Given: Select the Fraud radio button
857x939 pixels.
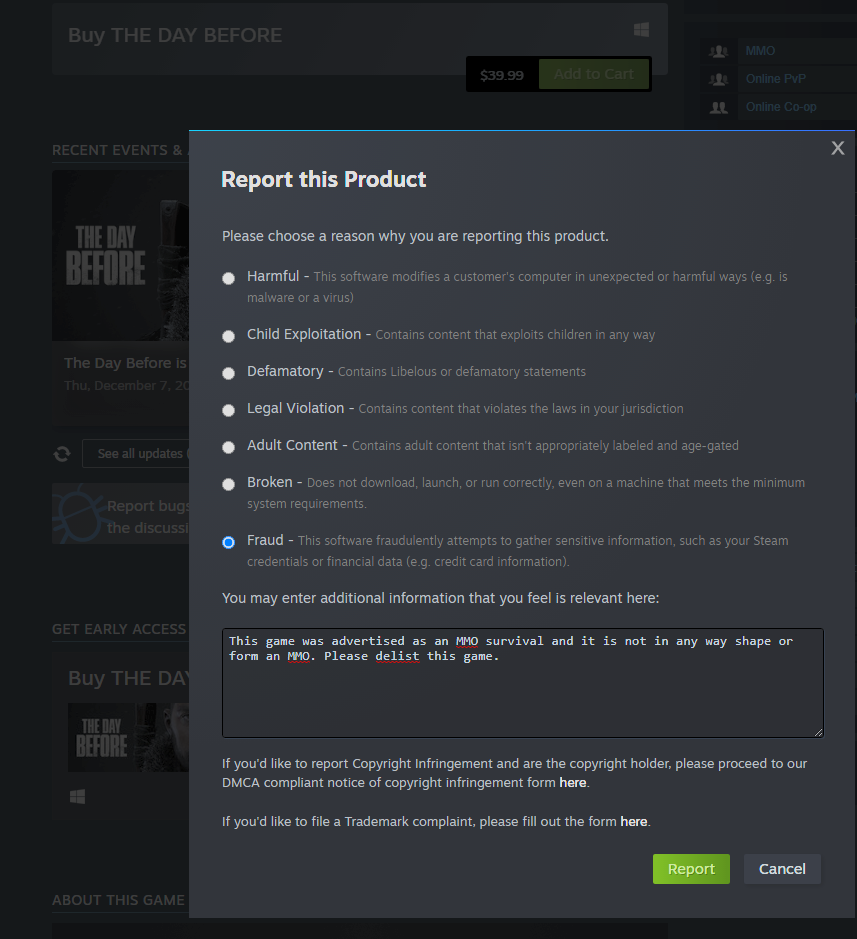Looking at the screenshot, I should [229, 542].
